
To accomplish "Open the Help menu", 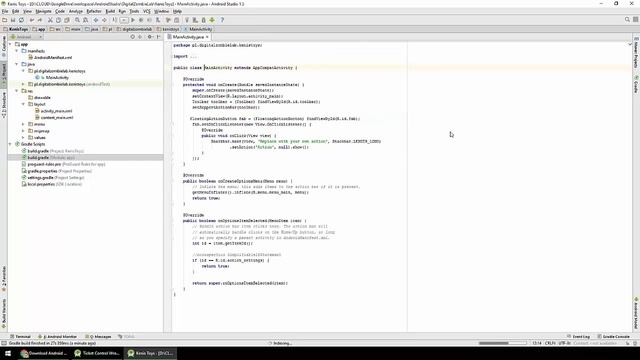I will (x=177, y=11).
